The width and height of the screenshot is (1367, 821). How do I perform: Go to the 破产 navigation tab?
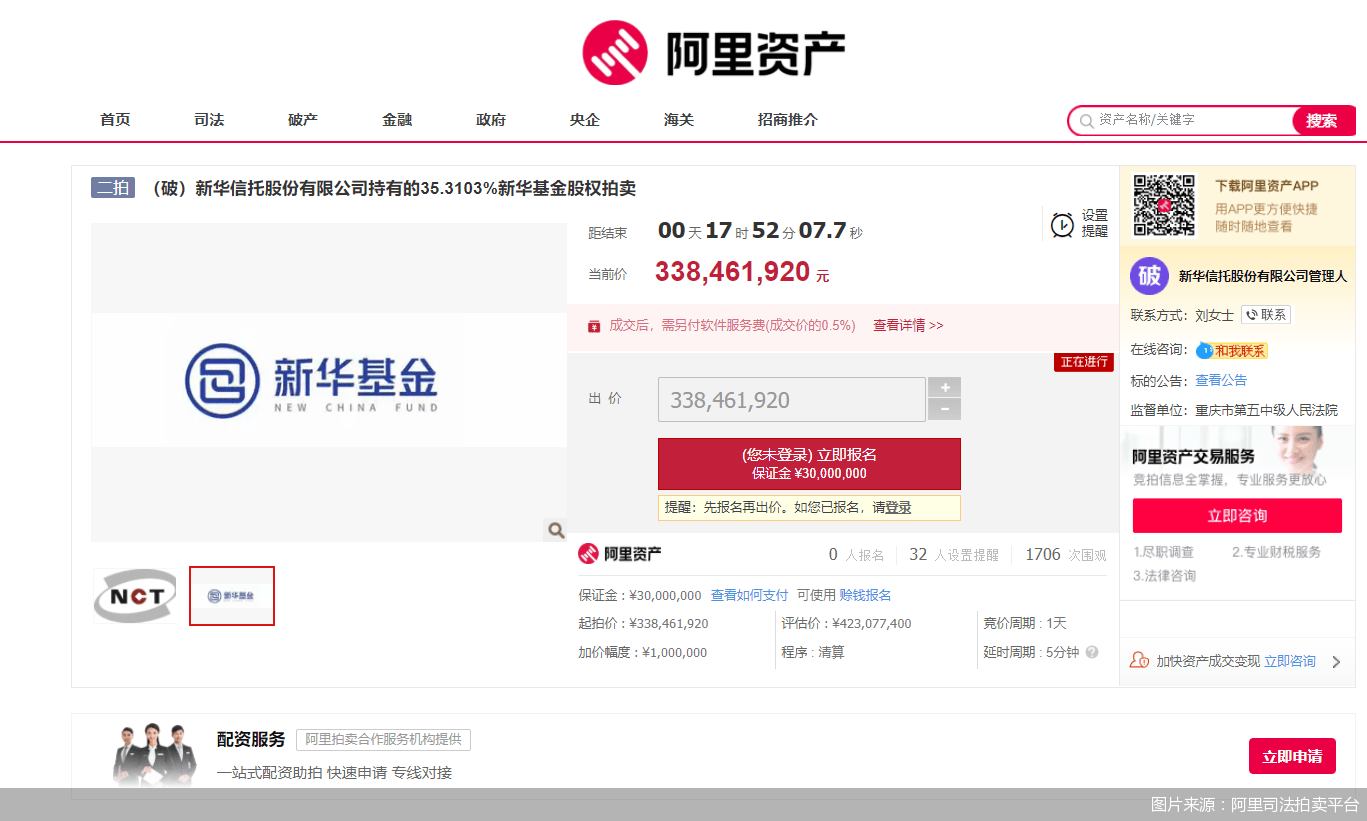(303, 120)
